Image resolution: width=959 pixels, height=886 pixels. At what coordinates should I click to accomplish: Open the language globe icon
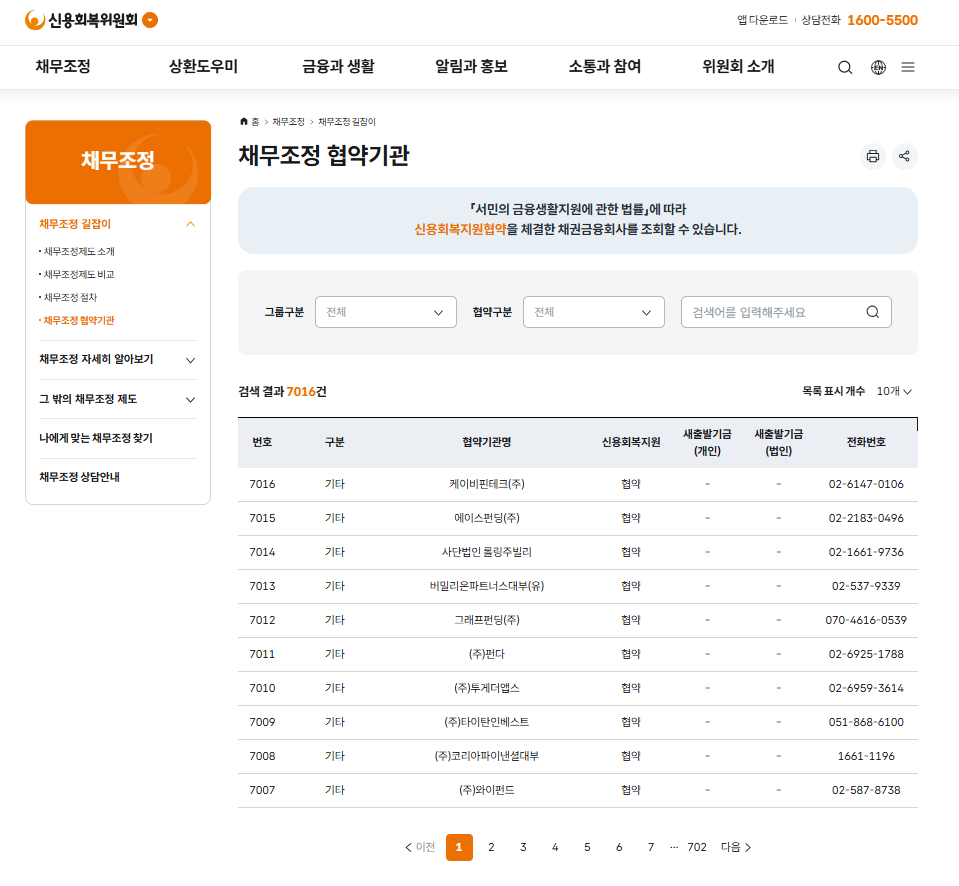[x=878, y=67]
